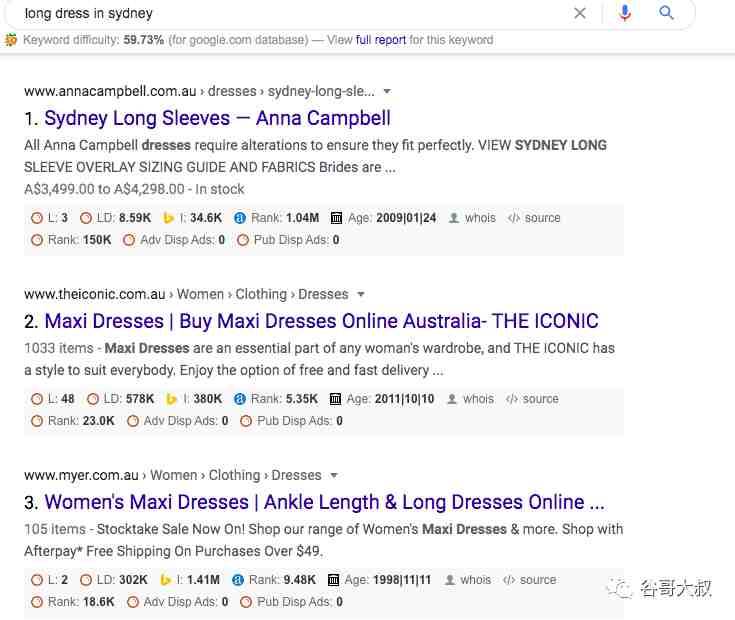Clear the search query with the X icon
This screenshot has height=620, width=735.
point(580,13)
